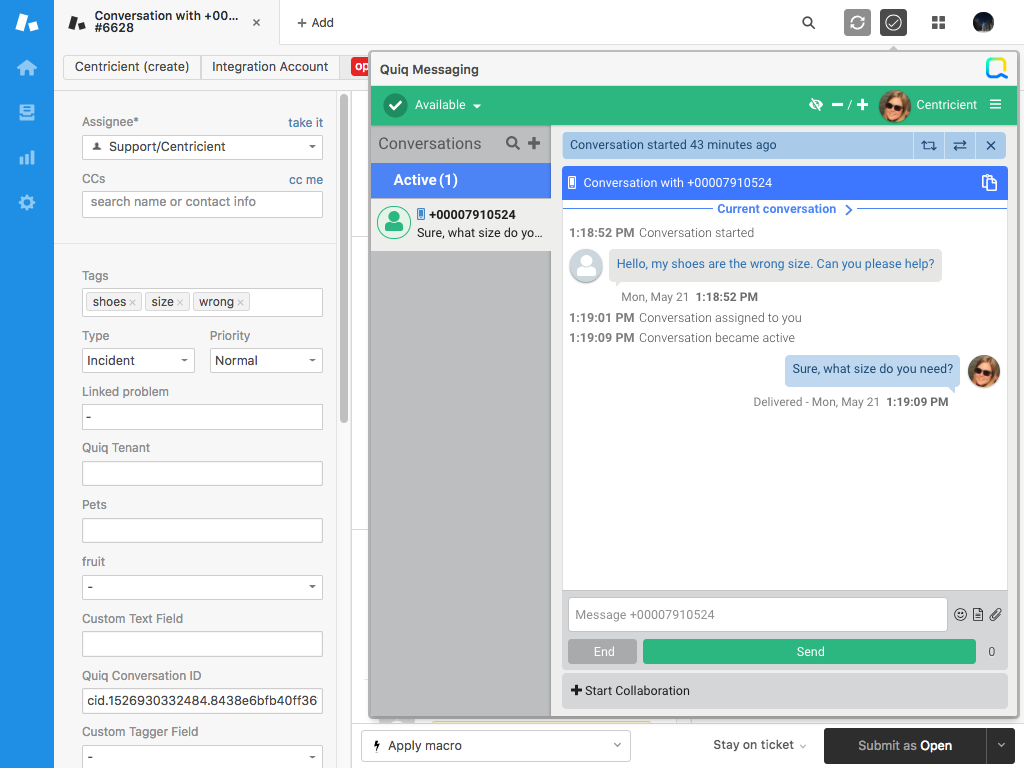1024x768 pixels.
Task: Switch to the Integration Account tab
Action: 270,67
